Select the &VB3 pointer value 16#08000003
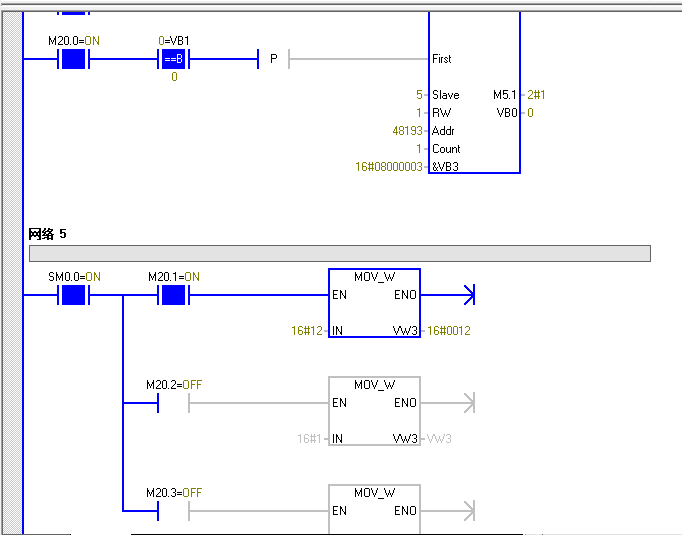Screen dimensions: 682x535 click(390, 167)
